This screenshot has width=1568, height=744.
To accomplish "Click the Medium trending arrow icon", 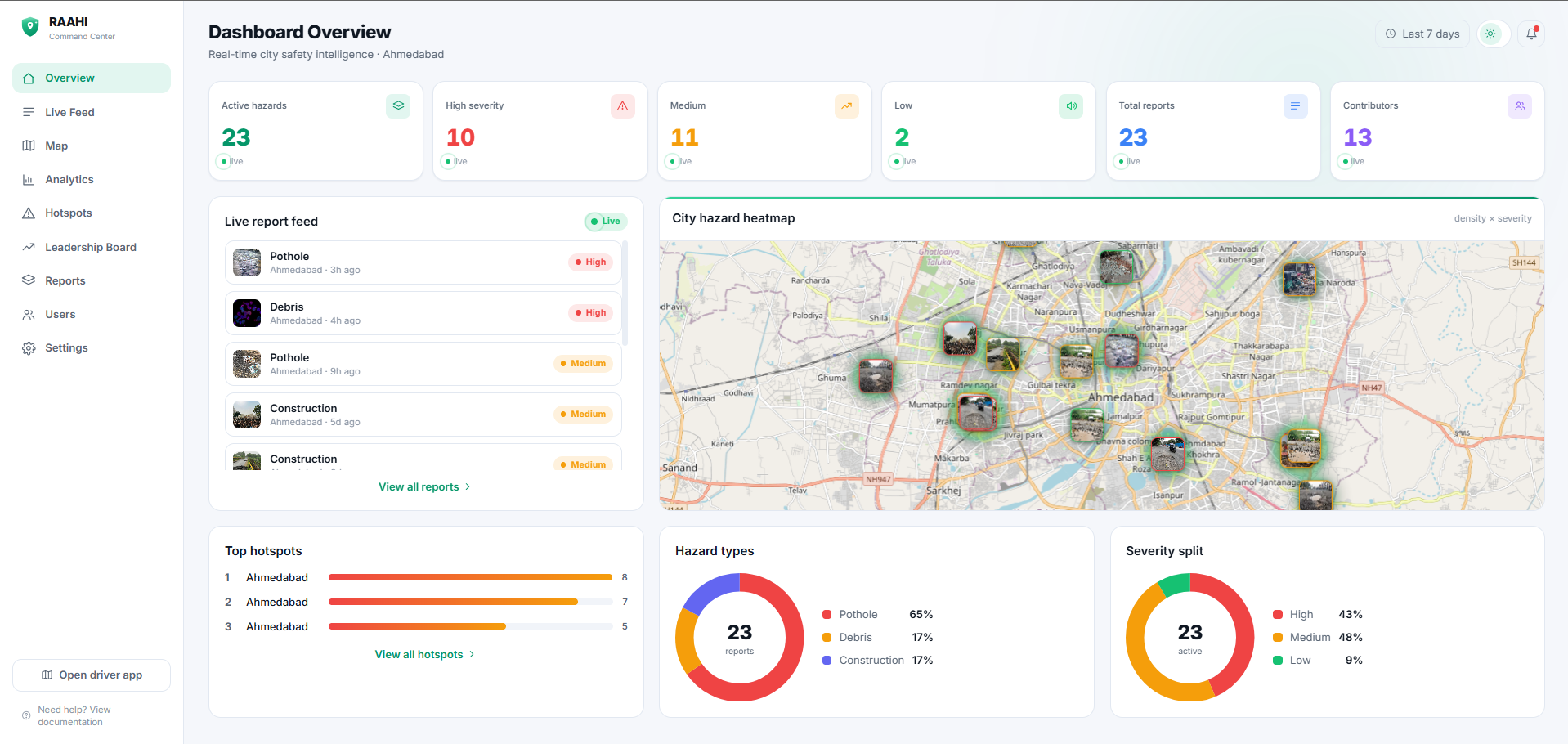I will pyautogui.click(x=846, y=106).
